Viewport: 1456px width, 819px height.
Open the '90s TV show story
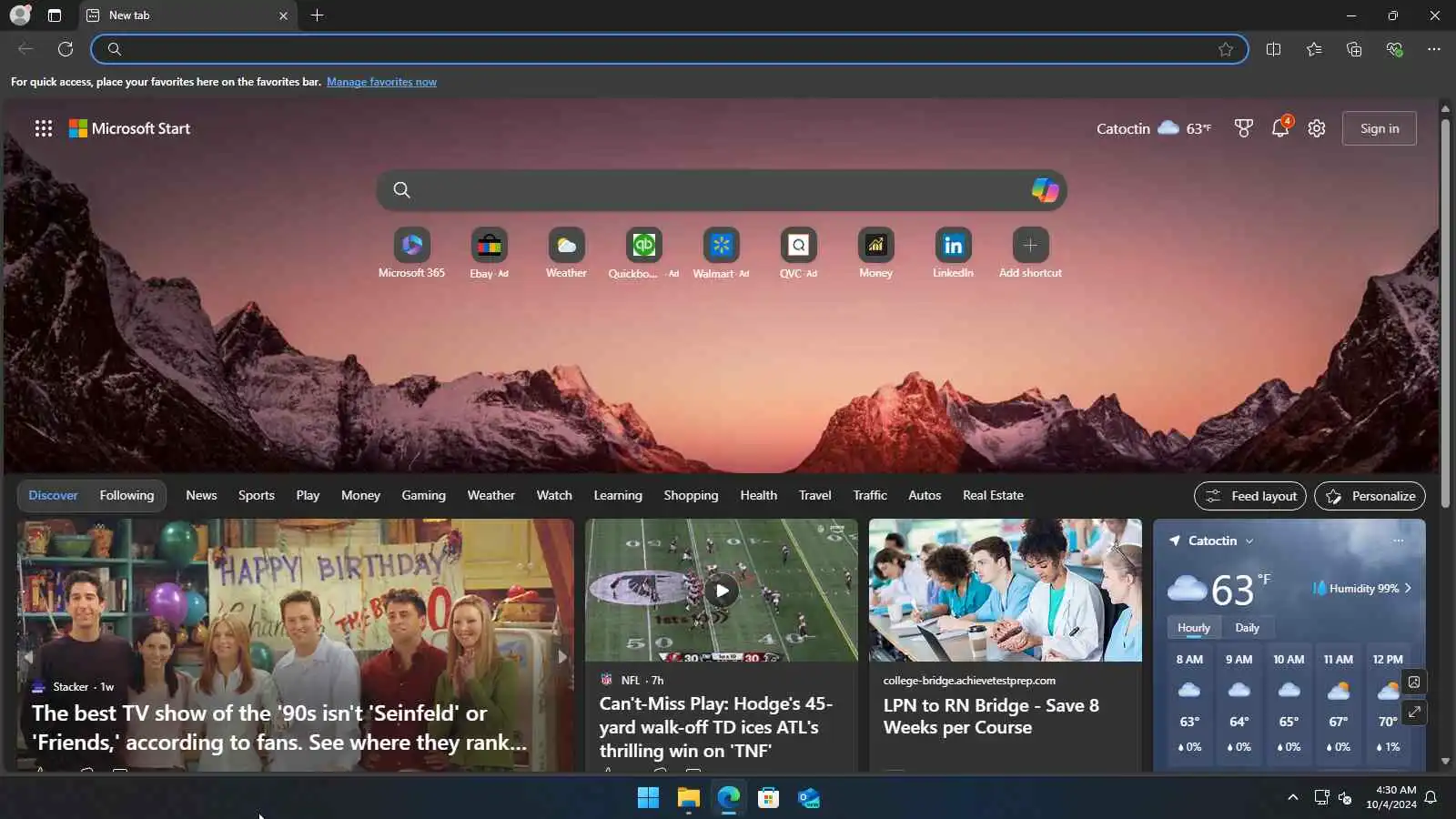click(279, 727)
